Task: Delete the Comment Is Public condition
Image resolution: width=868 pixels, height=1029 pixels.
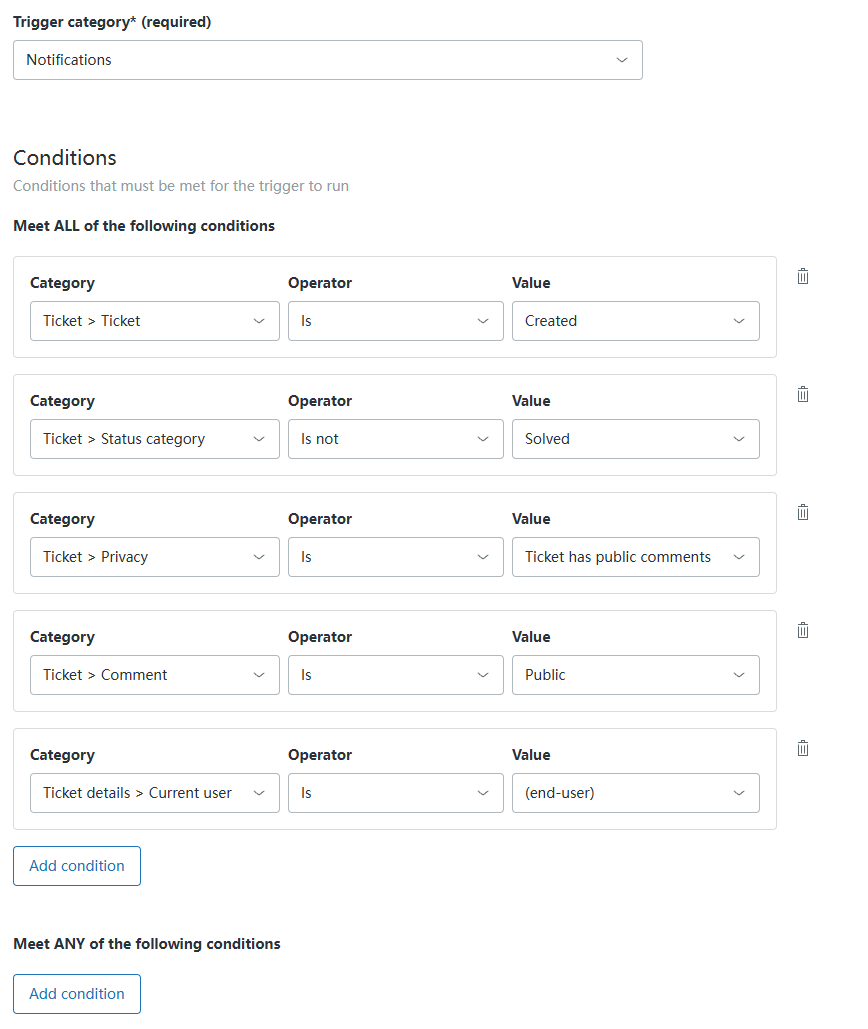Action: tap(803, 631)
